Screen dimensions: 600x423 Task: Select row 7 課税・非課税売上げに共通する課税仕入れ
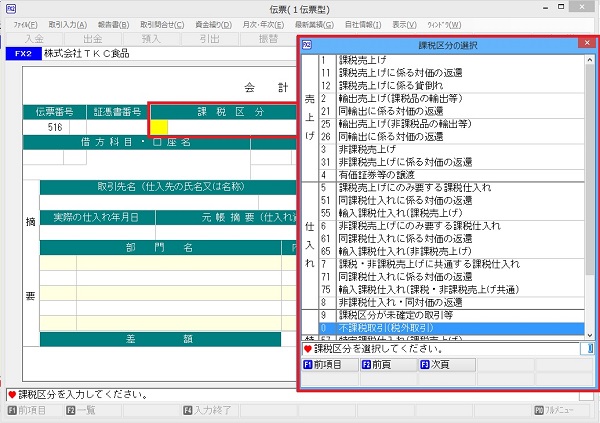(452, 264)
